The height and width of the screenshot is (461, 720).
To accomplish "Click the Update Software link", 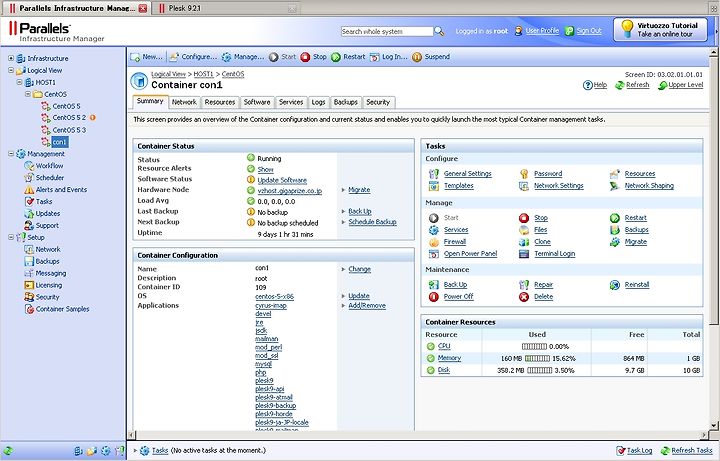I will pyautogui.click(x=282, y=180).
